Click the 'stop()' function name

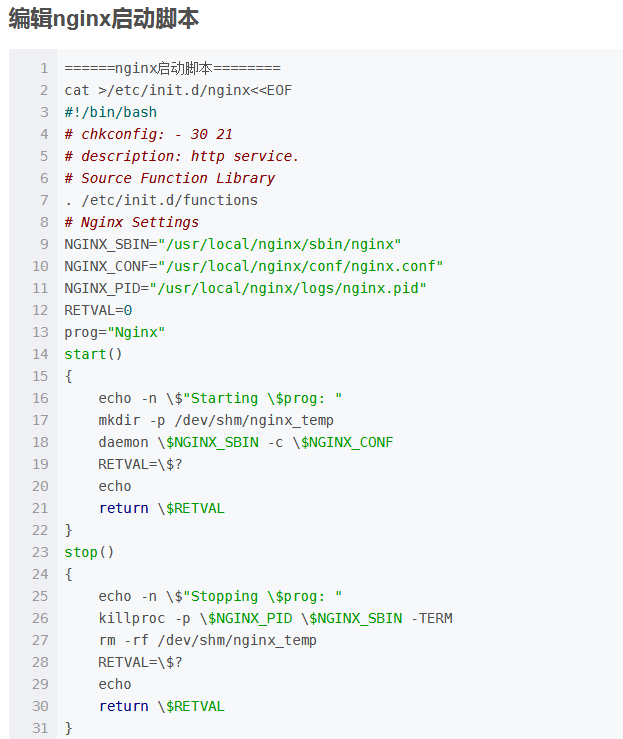point(89,552)
